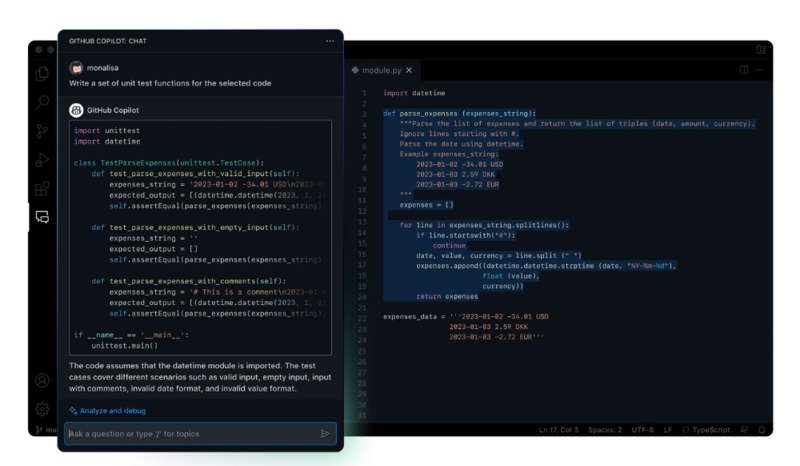Viewport: 800px width, 466px height.
Task: Open the Extensions view
Action: click(x=42, y=189)
